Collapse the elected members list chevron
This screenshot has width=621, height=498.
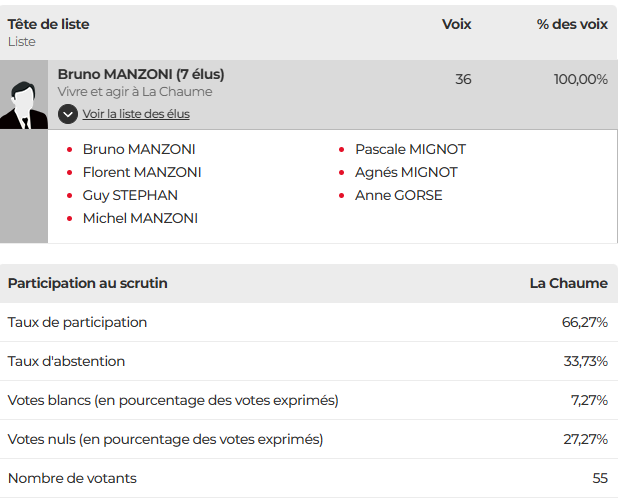click(67, 114)
